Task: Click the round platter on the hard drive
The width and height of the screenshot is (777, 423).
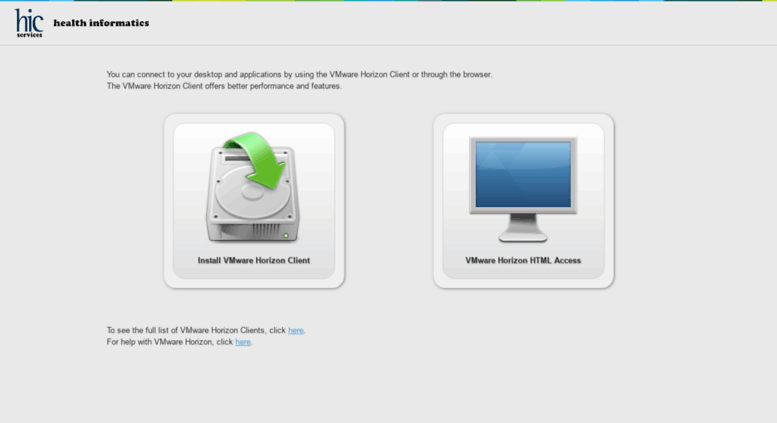Action: click(x=253, y=192)
